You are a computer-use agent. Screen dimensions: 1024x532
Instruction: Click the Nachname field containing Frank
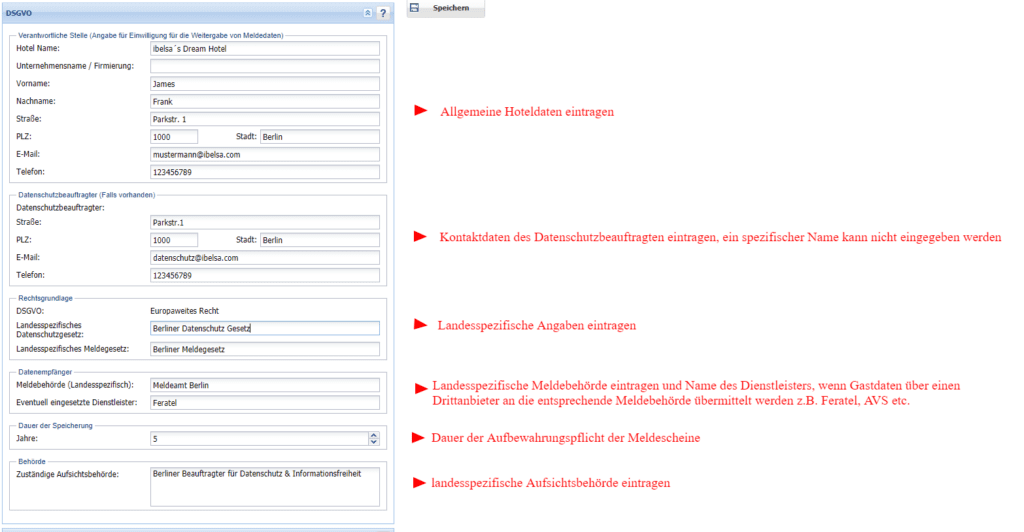[264, 101]
